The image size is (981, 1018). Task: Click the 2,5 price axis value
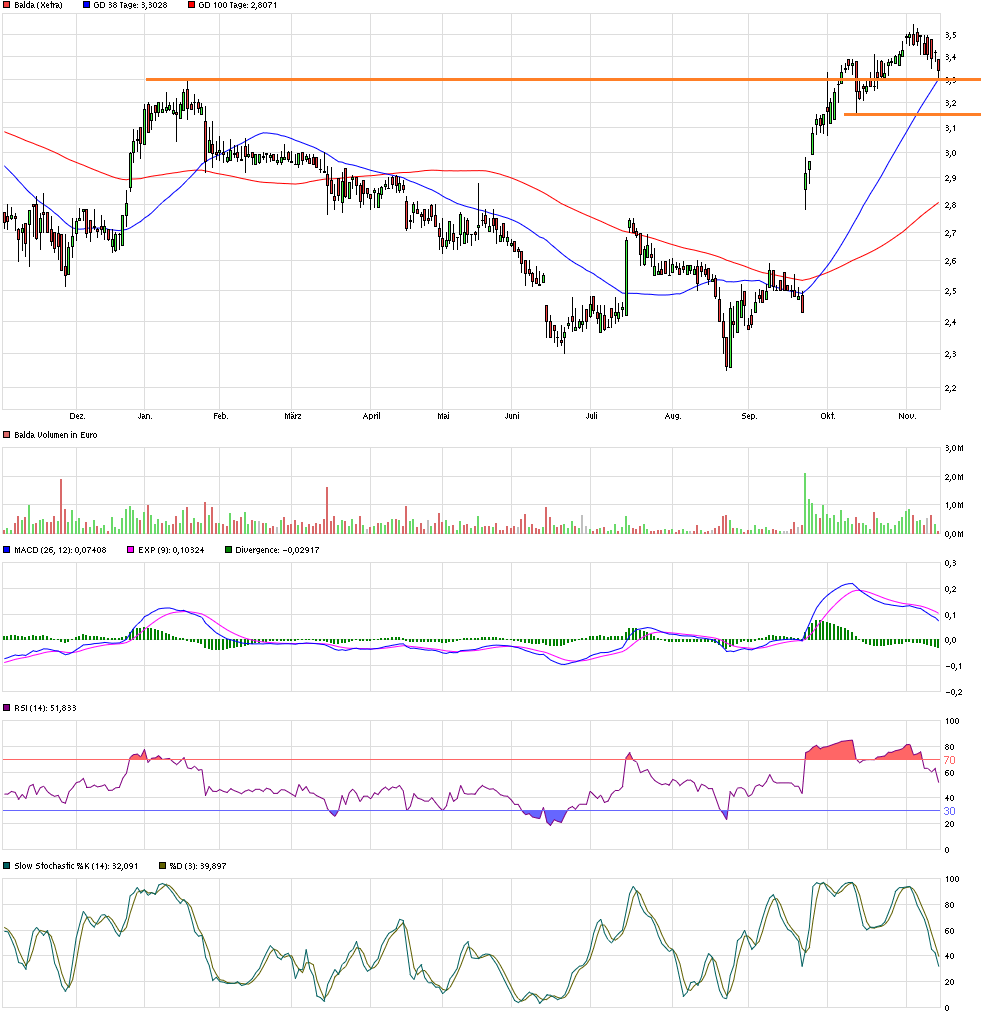tap(950, 291)
